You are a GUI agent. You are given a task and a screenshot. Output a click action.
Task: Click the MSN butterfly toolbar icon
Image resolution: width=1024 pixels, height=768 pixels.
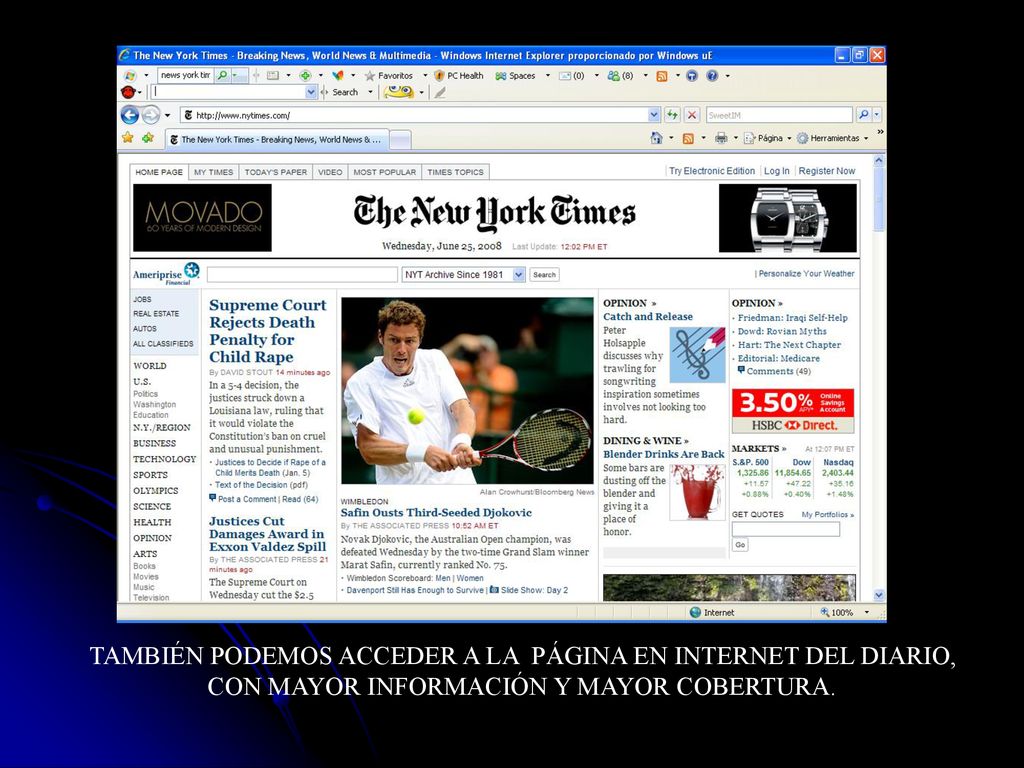click(x=338, y=76)
